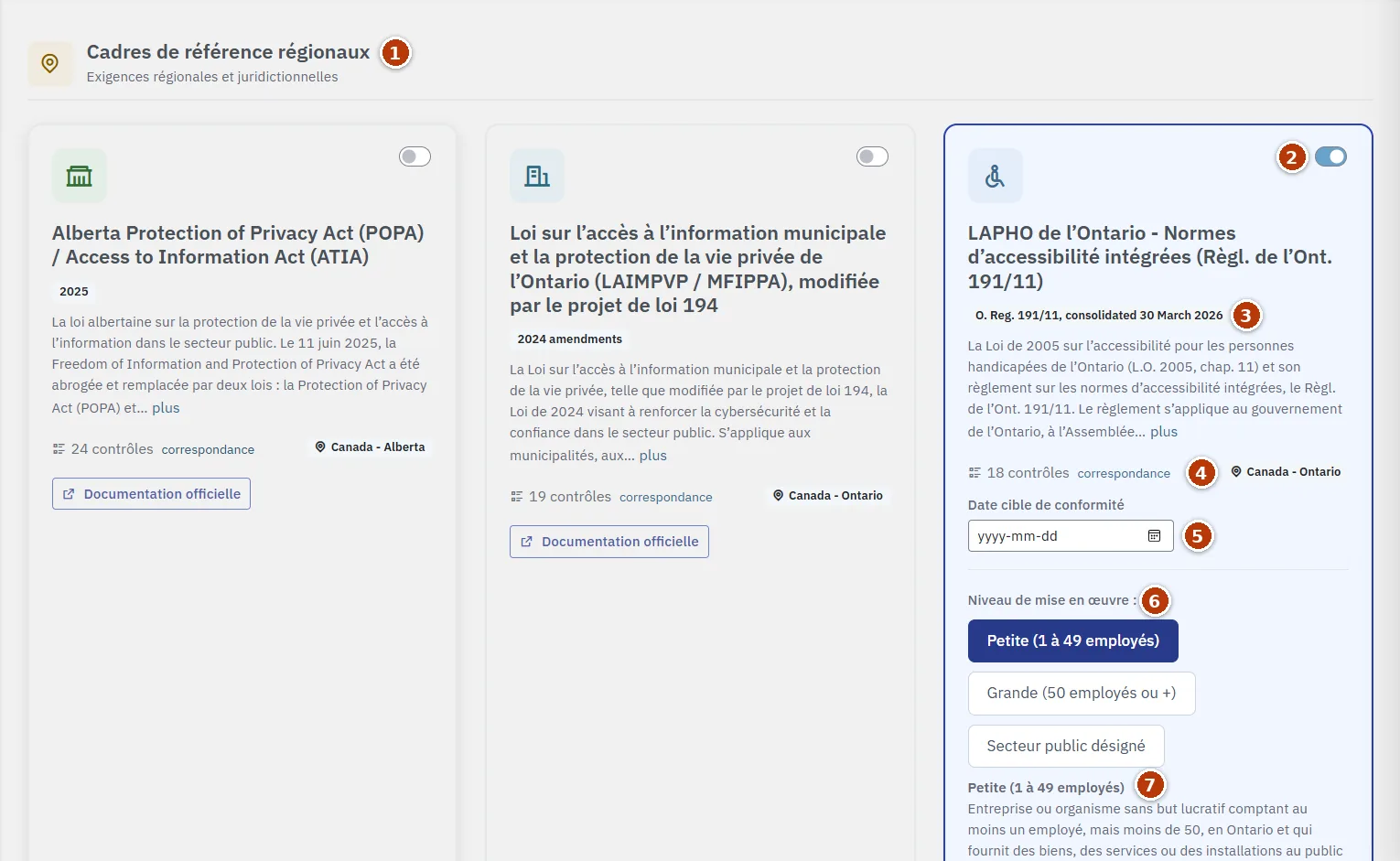Viewport: 1400px width, 861px height.
Task: Open correspondance link next to 18 contrôles
Action: tap(1124, 473)
